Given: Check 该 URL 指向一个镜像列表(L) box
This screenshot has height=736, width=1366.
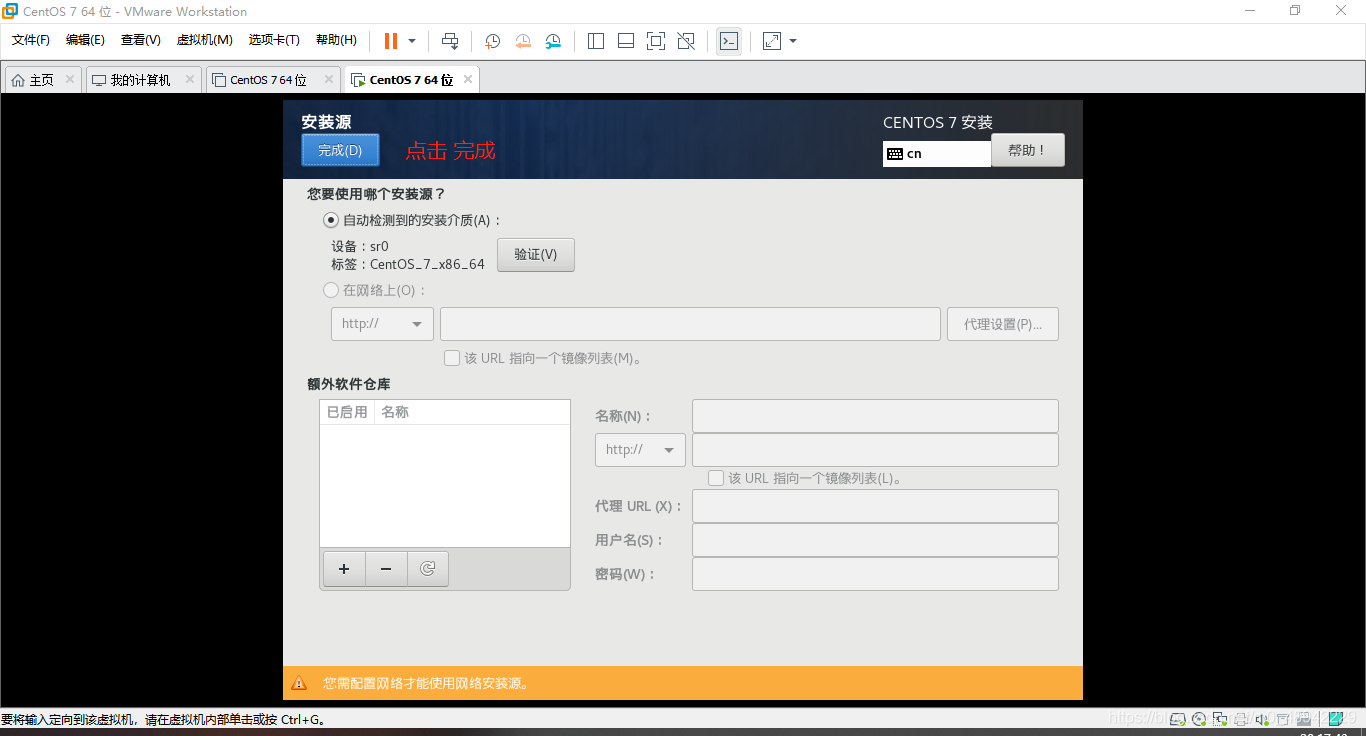Looking at the screenshot, I should point(716,478).
